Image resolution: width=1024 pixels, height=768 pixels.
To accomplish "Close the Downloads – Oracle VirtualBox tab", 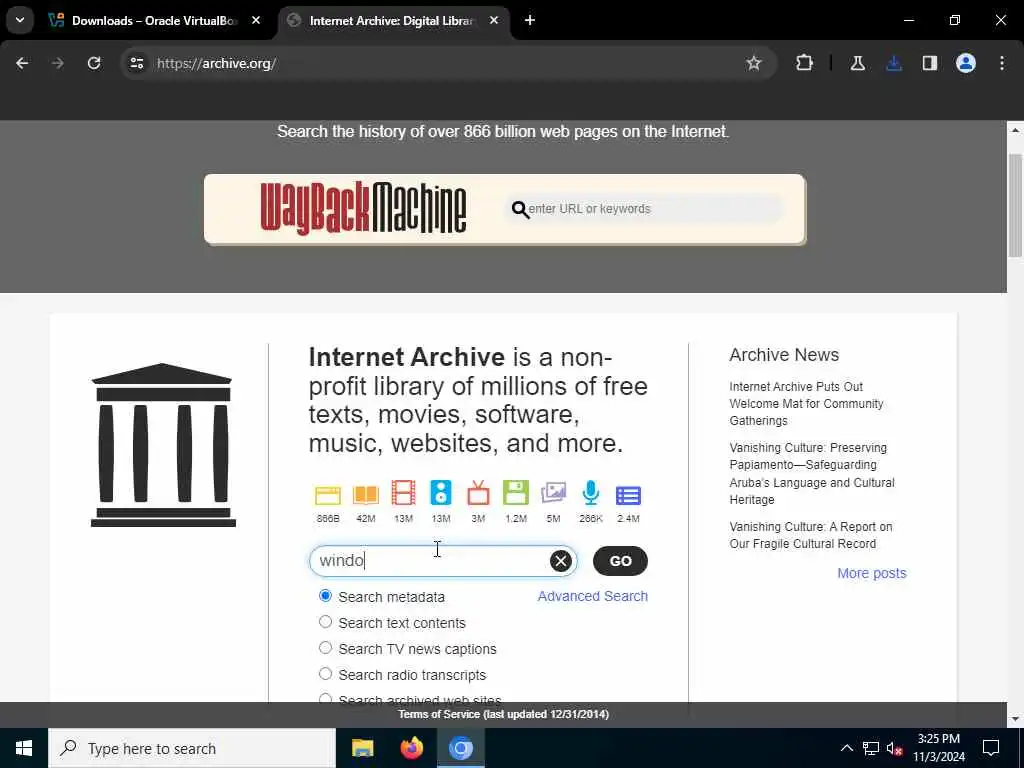I will [x=256, y=20].
